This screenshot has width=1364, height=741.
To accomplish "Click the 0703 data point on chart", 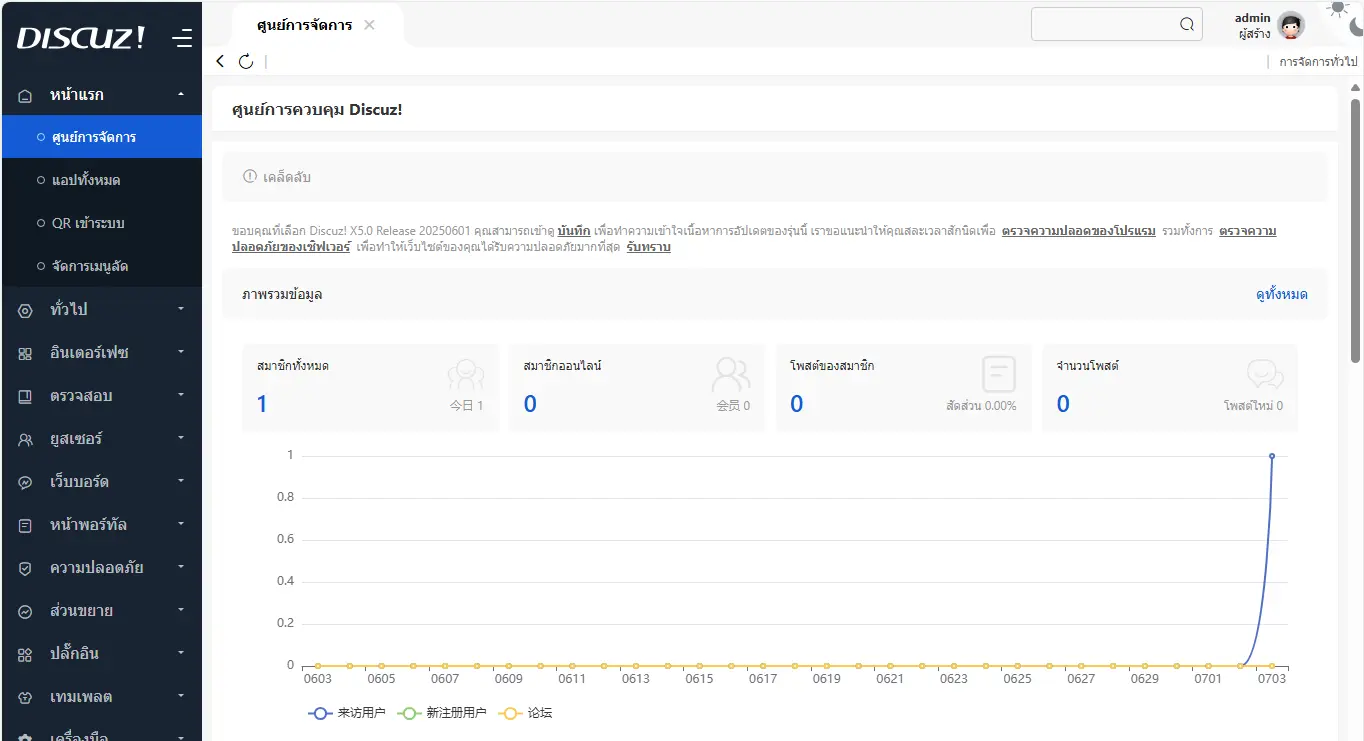I will [1272, 456].
